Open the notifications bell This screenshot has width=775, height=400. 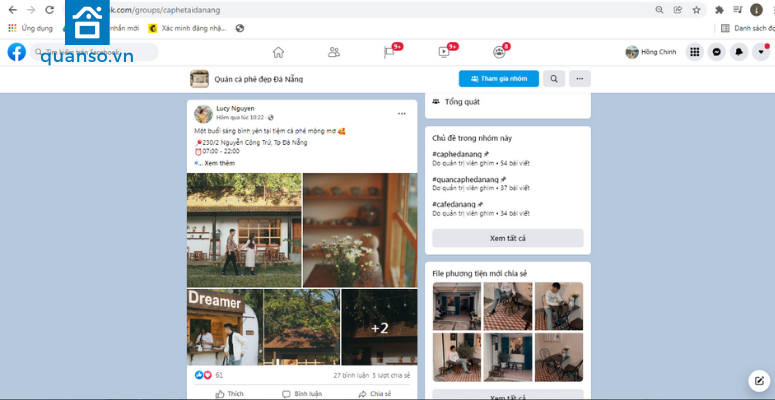pos(739,52)
